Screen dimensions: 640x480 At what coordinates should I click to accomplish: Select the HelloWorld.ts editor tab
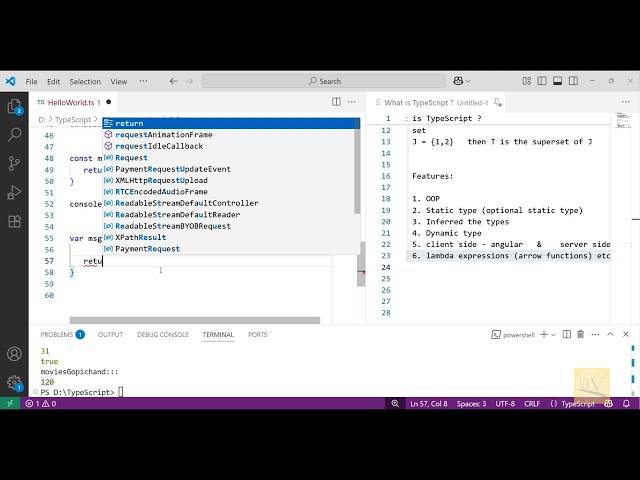point(74,102)
